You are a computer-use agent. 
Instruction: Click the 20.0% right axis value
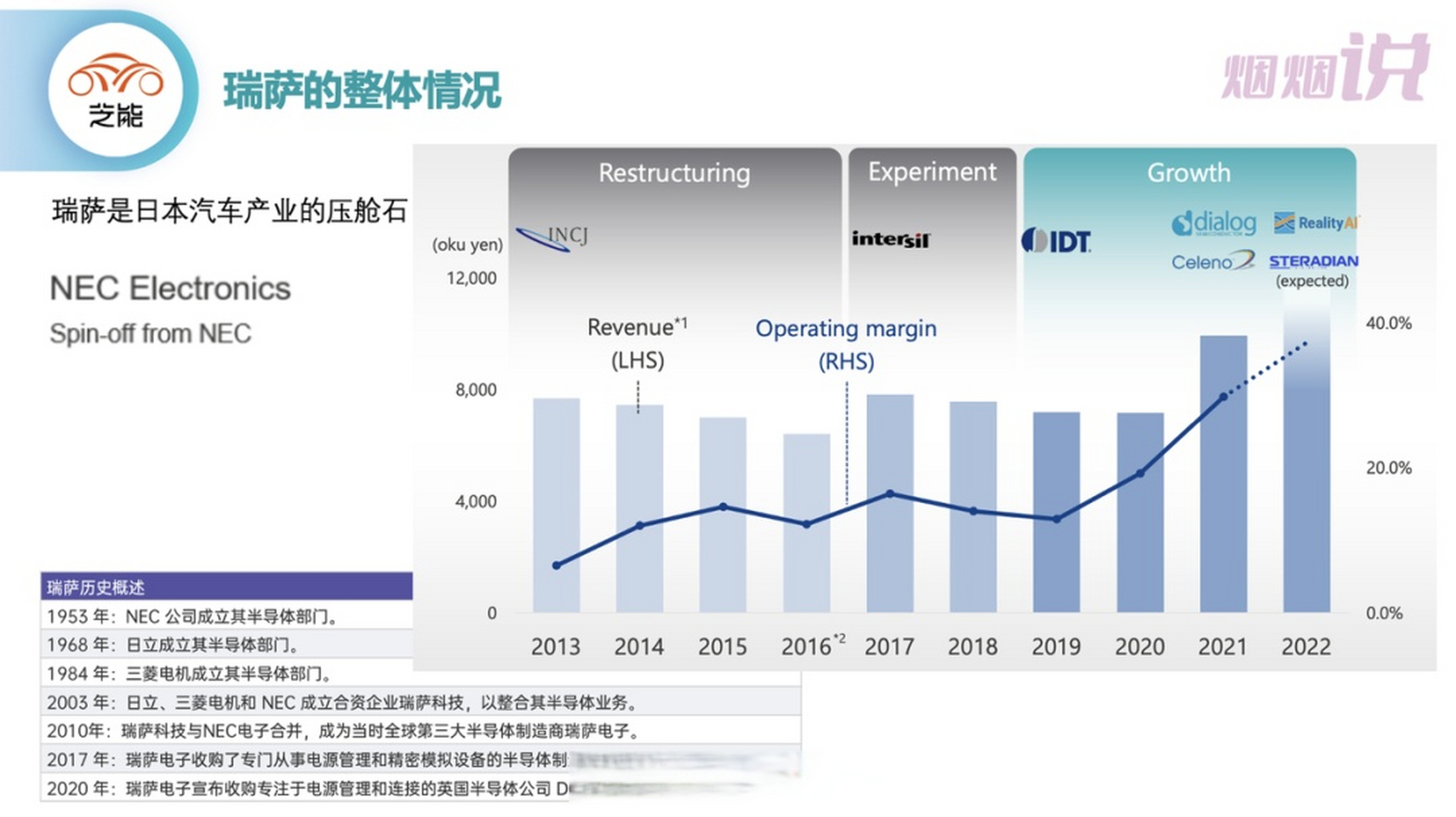click(x=1388, y=468)
